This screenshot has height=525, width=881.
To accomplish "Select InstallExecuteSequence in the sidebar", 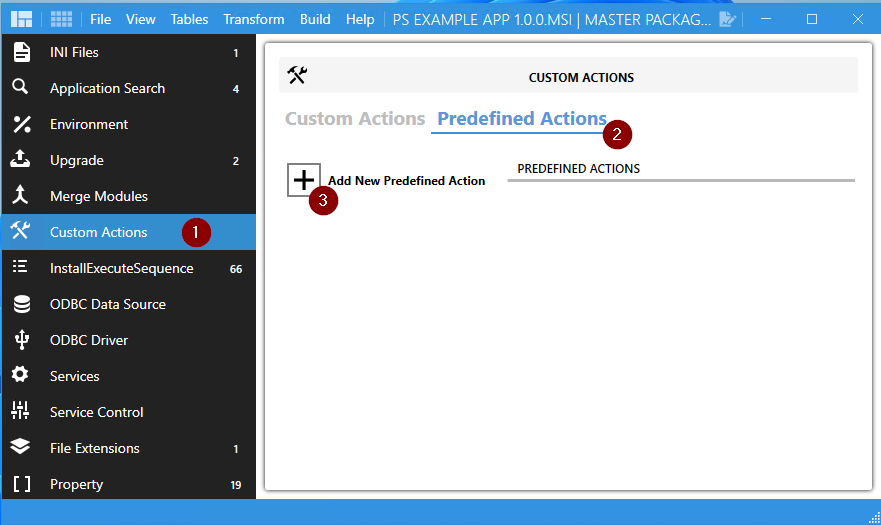I will tap(129, 268).
